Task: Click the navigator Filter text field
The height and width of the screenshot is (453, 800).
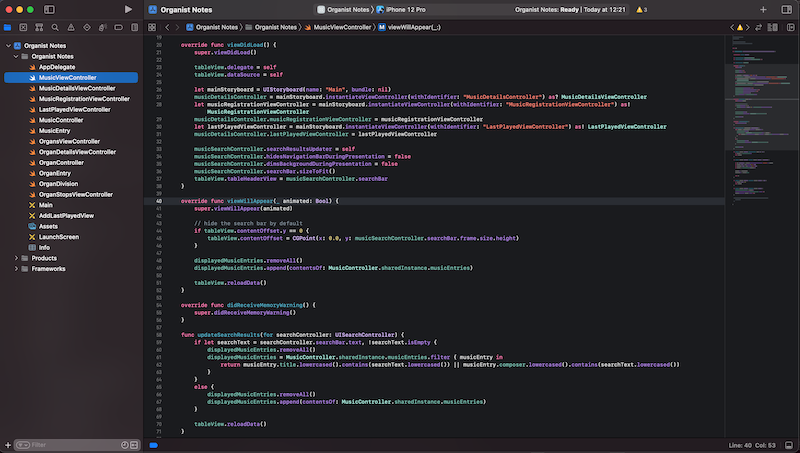Action: (70, 444)
